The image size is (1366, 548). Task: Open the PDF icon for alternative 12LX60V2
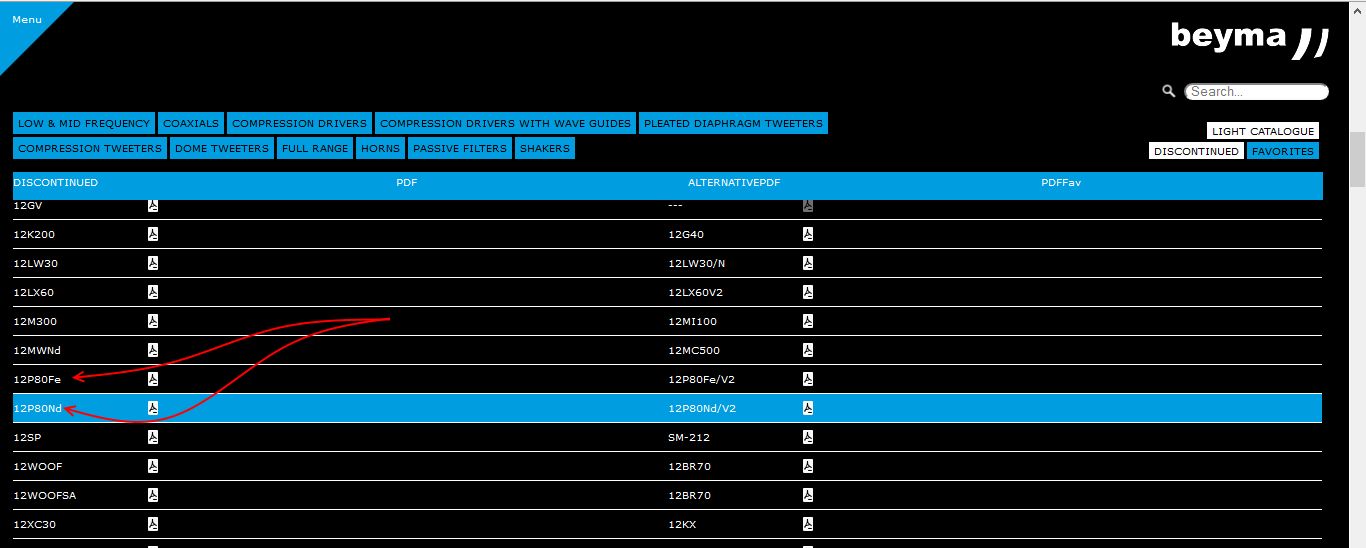pyautogui.click(x=807, y=292)
